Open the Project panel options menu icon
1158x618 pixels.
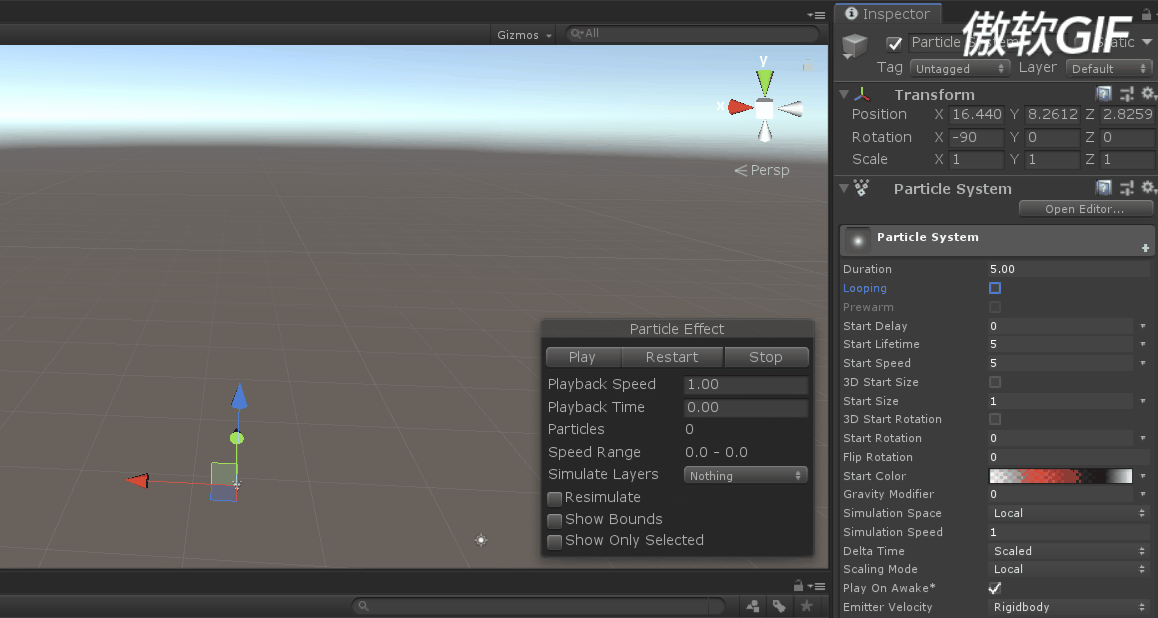[x=818, y=586]
